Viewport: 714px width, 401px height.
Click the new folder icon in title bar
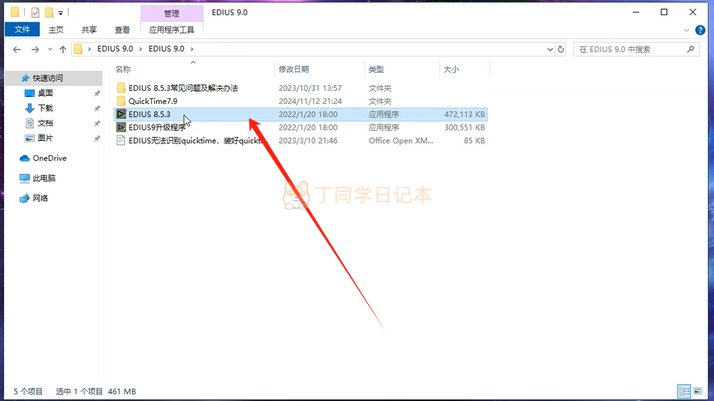tap(49, 13)
